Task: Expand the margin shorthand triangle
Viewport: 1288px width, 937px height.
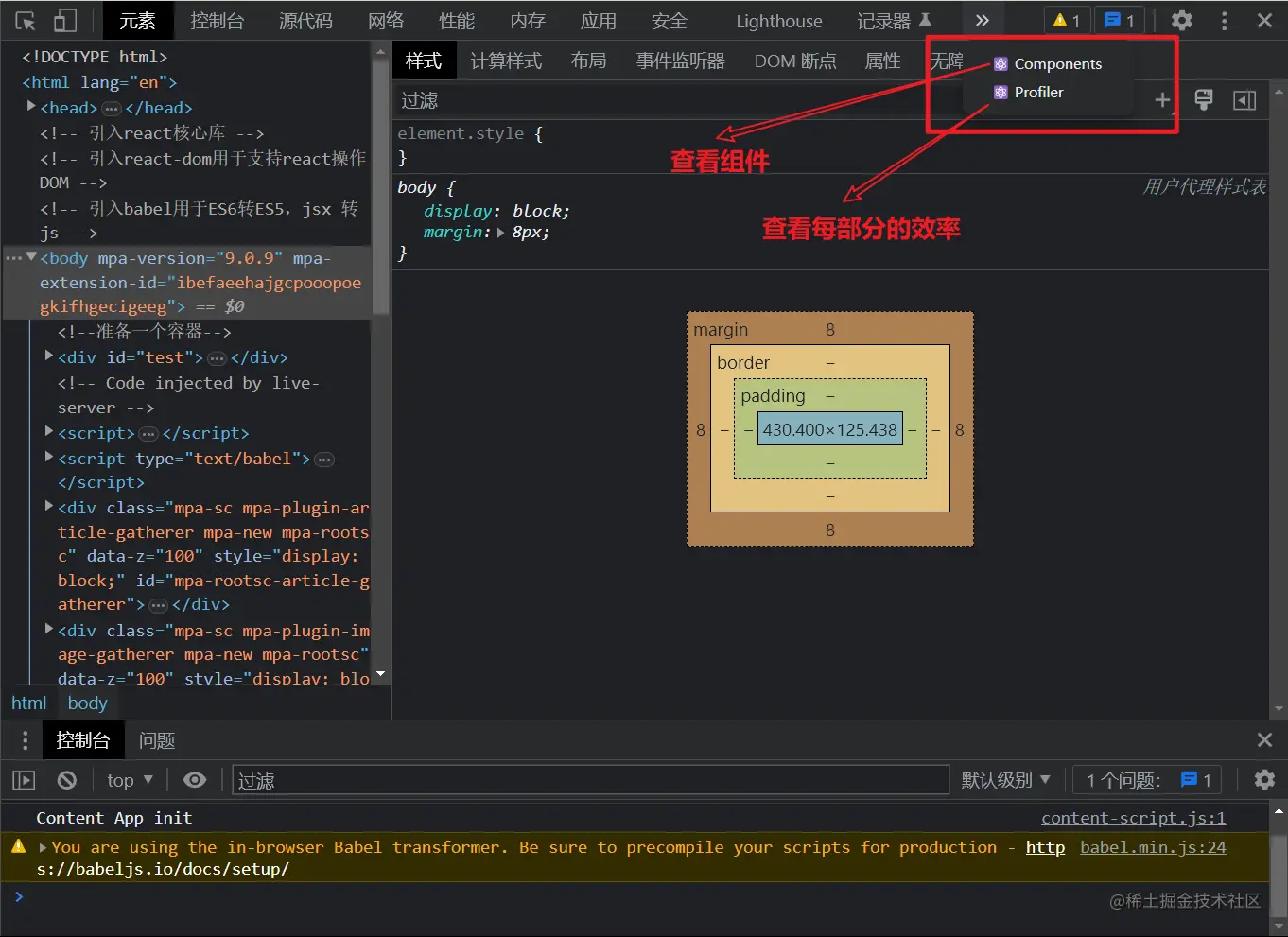Action: point(501,232)
